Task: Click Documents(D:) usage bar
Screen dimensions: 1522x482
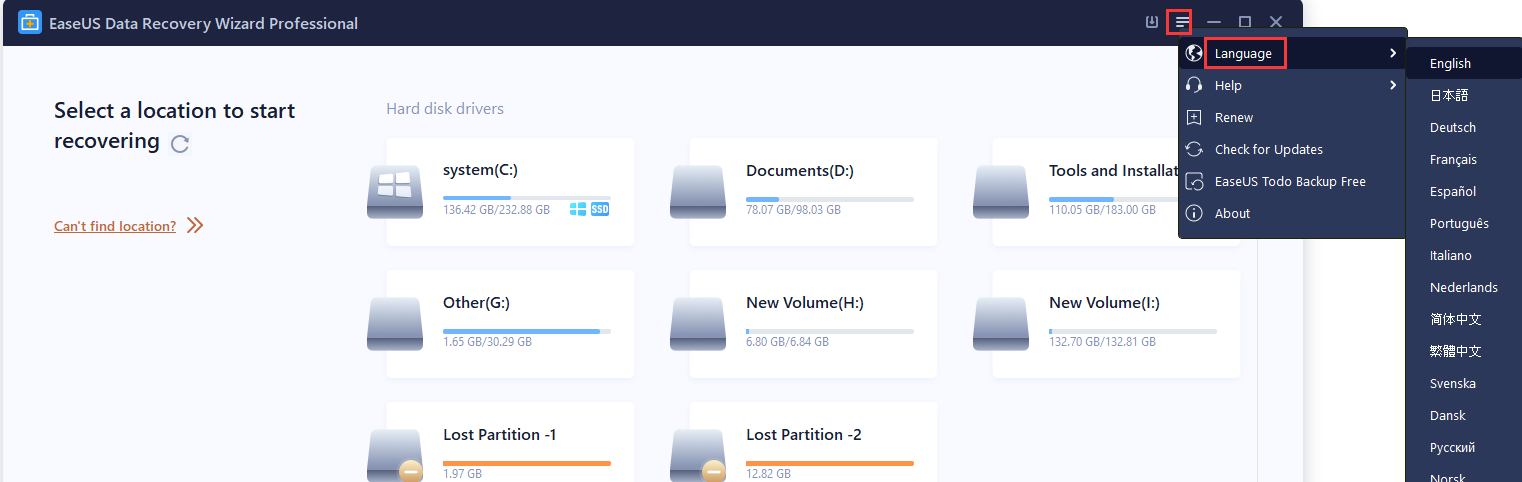Action: click(x=830, y=199)
